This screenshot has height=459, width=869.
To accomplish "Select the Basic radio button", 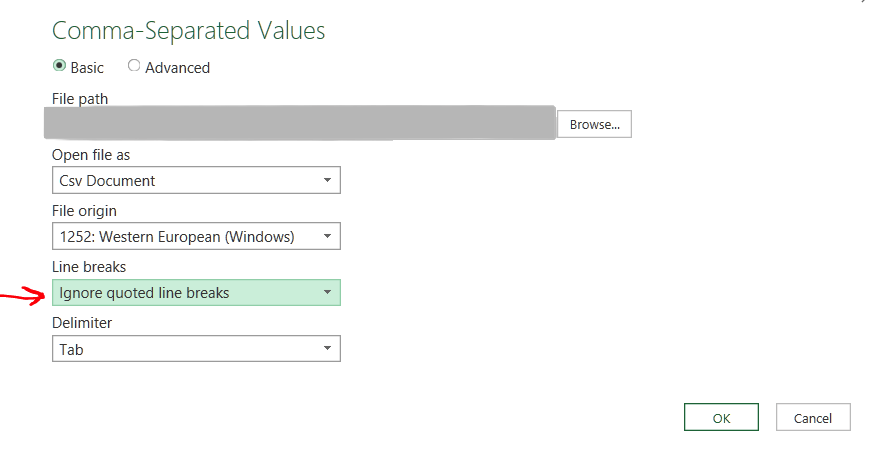I will [59, 67].
